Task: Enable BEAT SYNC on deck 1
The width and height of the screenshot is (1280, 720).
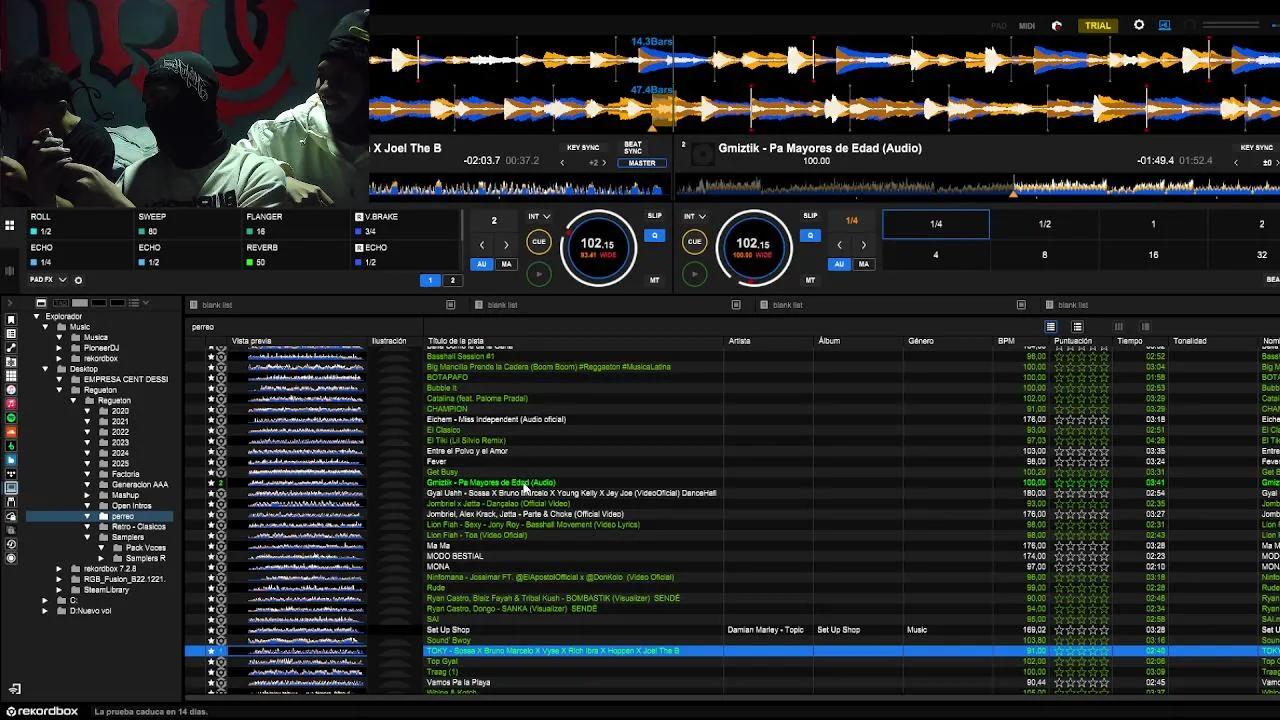Action: point(633,148)
